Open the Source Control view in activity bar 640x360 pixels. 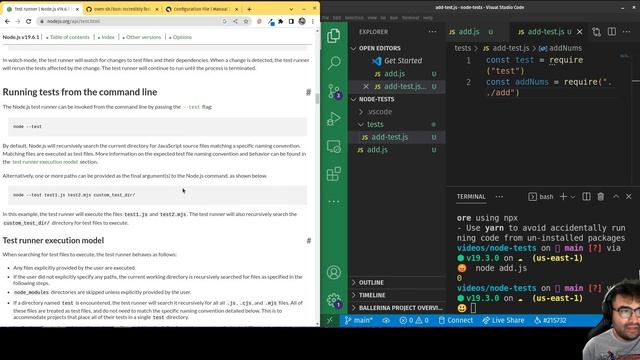[x=334, y=91]
